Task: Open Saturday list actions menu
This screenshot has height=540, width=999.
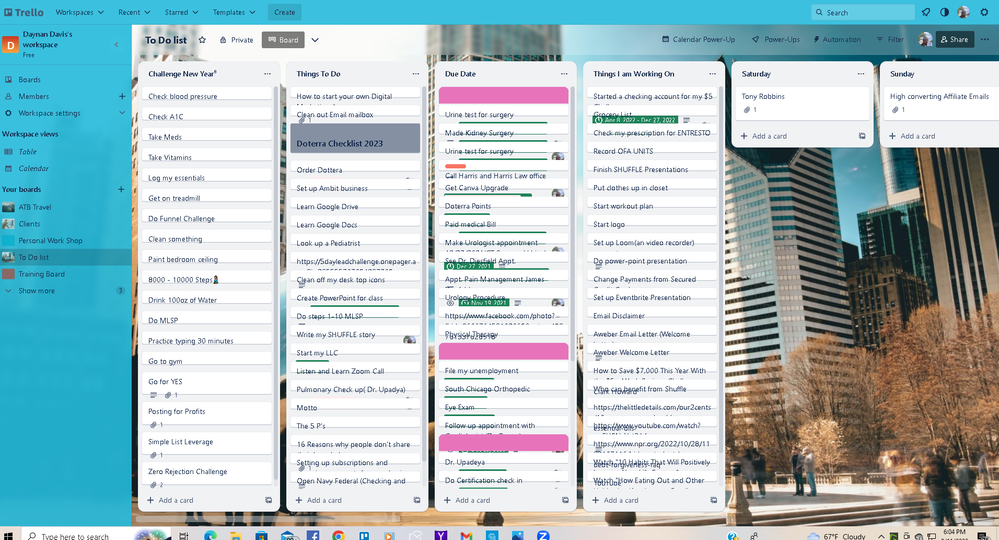Action: (x=861, y=74)
